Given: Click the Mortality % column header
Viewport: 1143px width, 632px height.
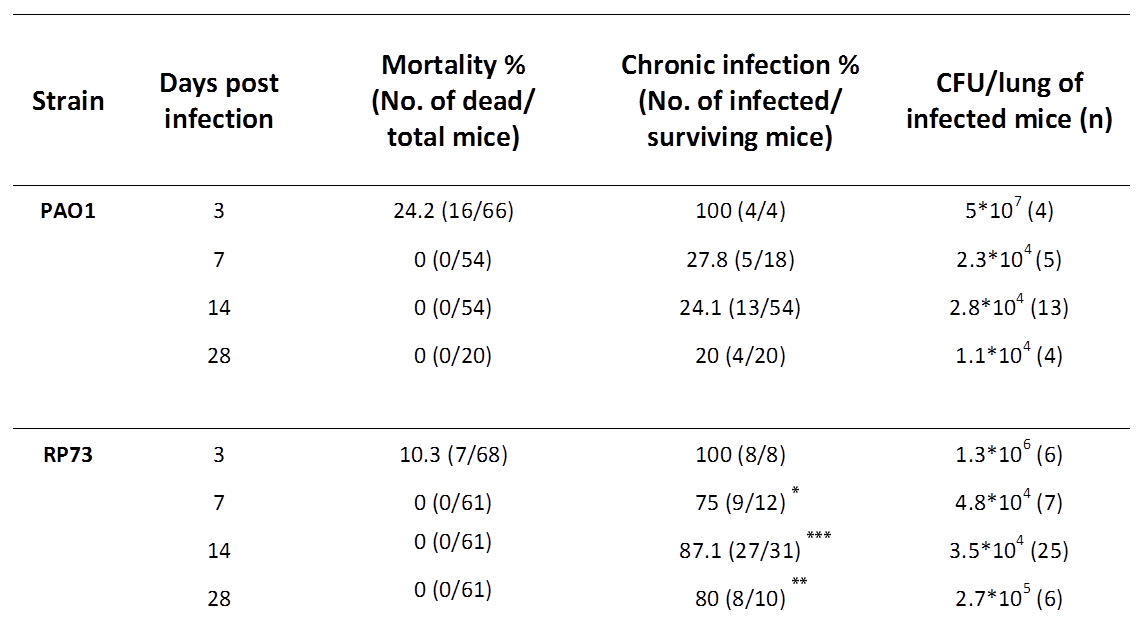Looking at the screenshot, I should [454, 100].
